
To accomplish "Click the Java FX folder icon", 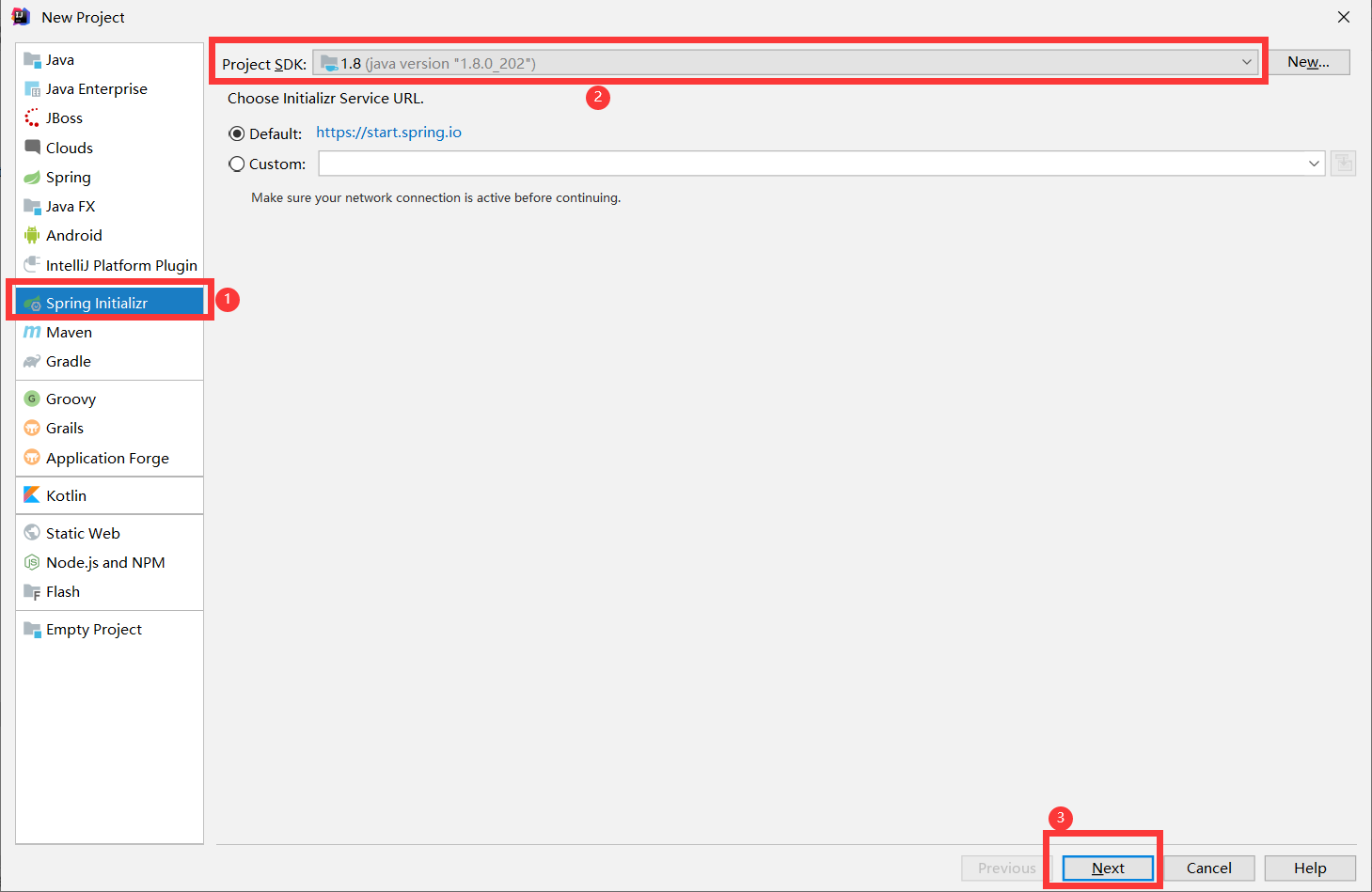I will [32, 206].
